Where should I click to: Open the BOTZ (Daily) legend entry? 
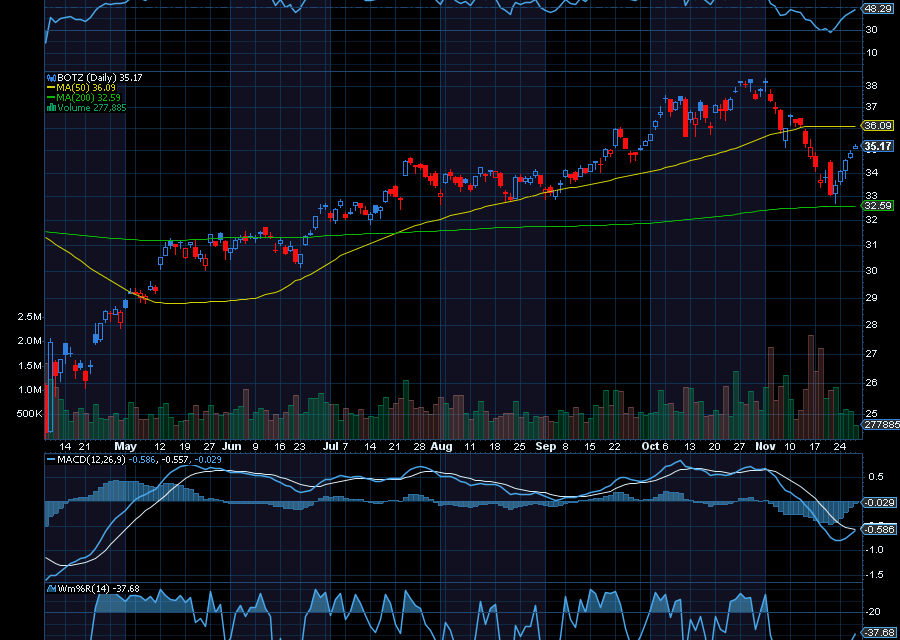point(95,77)
